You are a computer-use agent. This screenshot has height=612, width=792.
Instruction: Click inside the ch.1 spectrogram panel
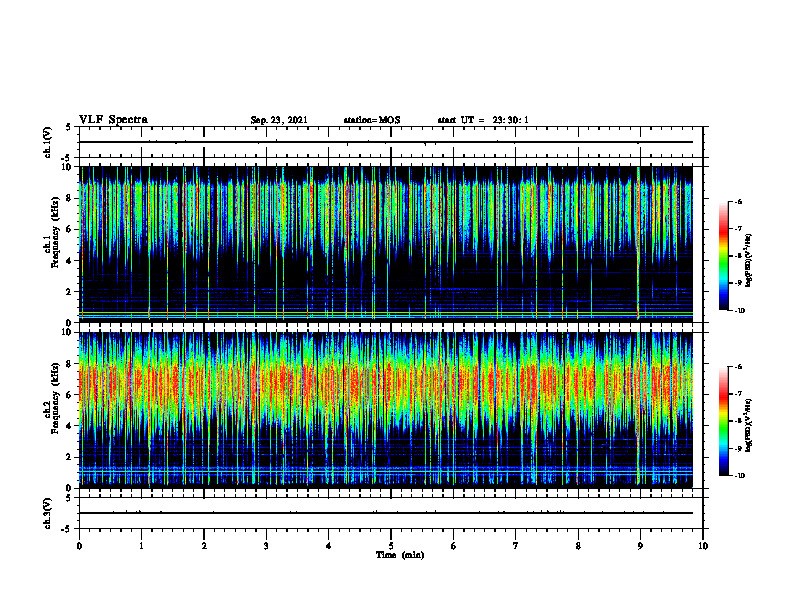(x=386, y=244)
